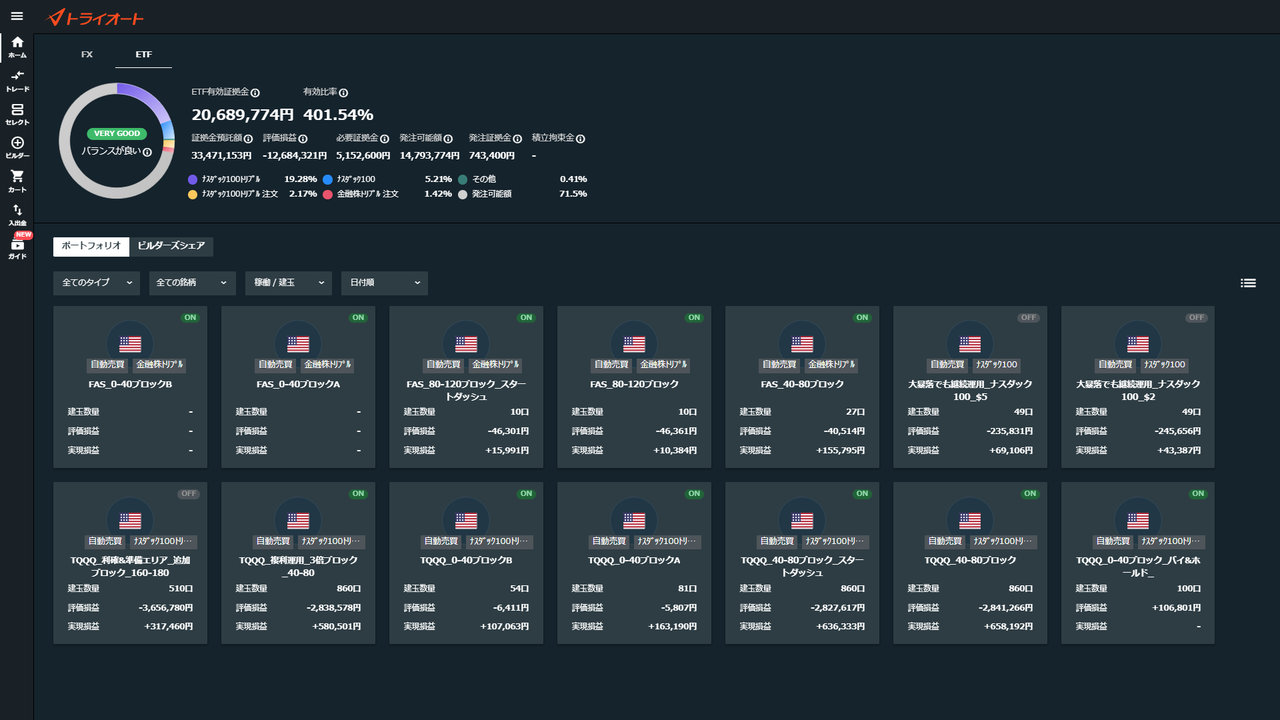Click the トライオート logo

click(x=96, y=17)
